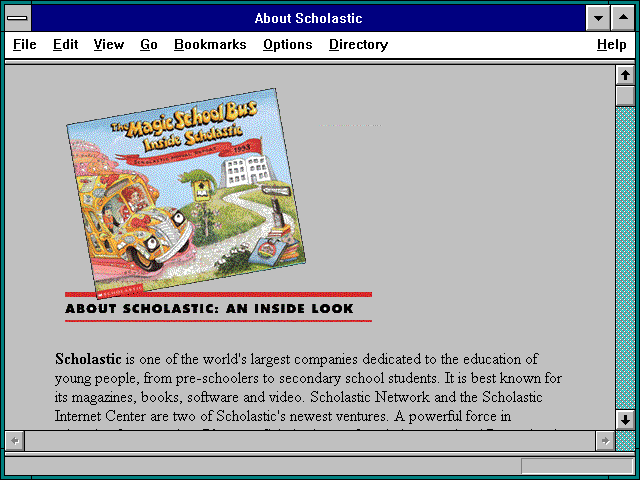Click the text 'Internet Center' in paragraph
640x480 pixels.
(x=100, y=416)
